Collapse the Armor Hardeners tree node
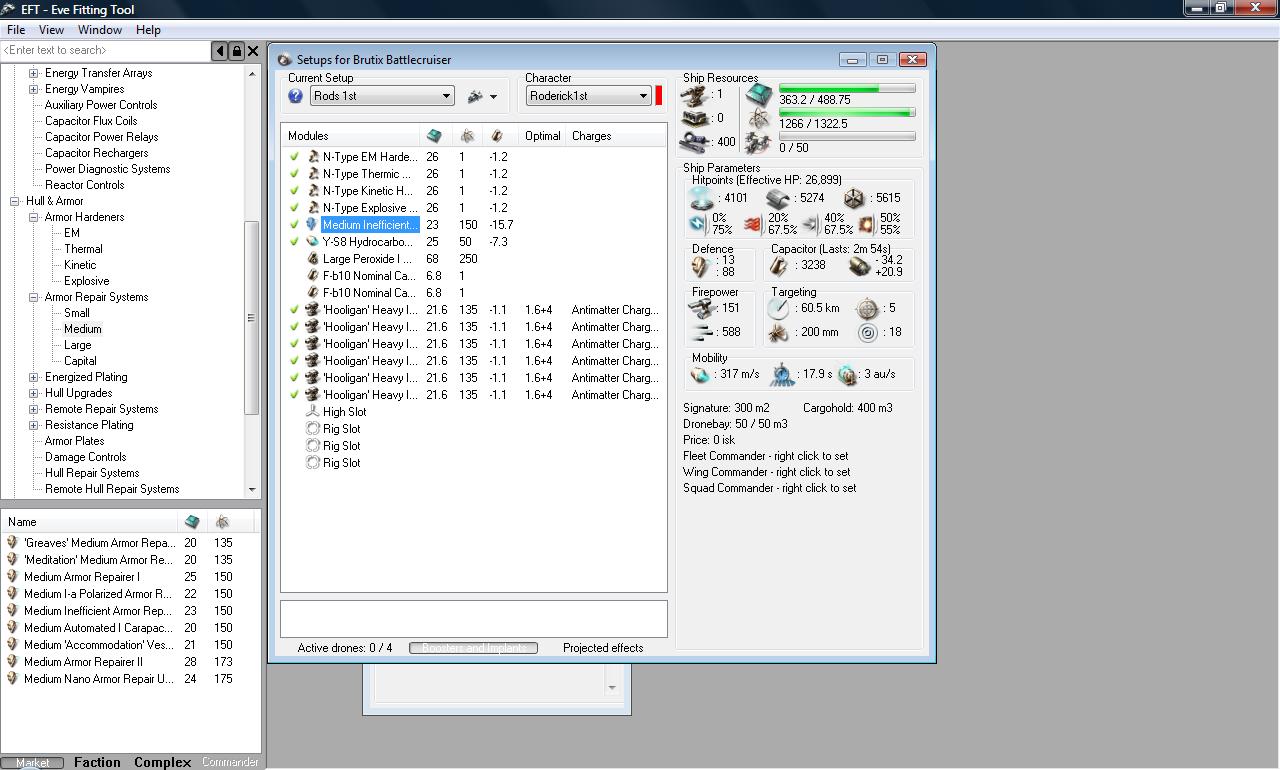The image size is (1280, 770). [x=33, y=217]
